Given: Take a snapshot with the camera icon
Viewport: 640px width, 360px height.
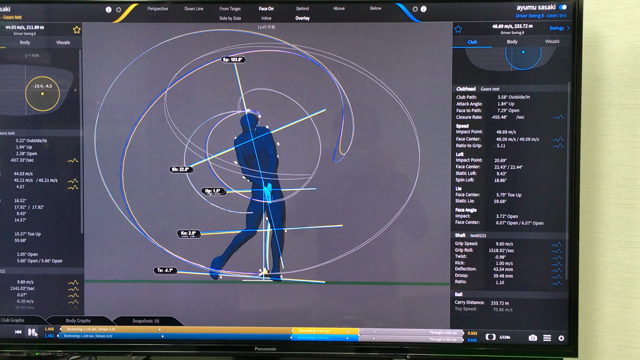Looking at the screenshot, I should (533, 338).
